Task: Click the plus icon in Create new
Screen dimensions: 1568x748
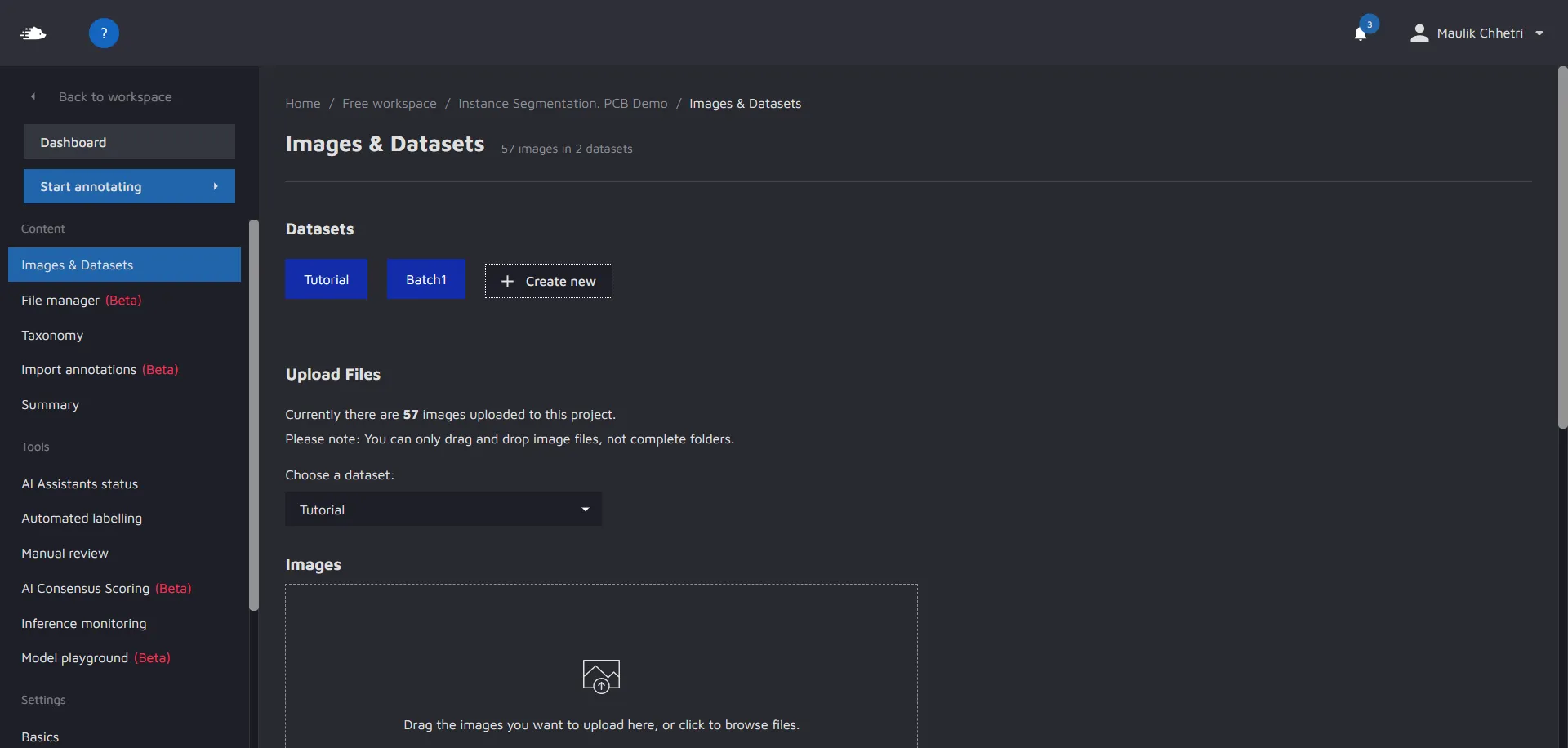Action: coord(507,281)
